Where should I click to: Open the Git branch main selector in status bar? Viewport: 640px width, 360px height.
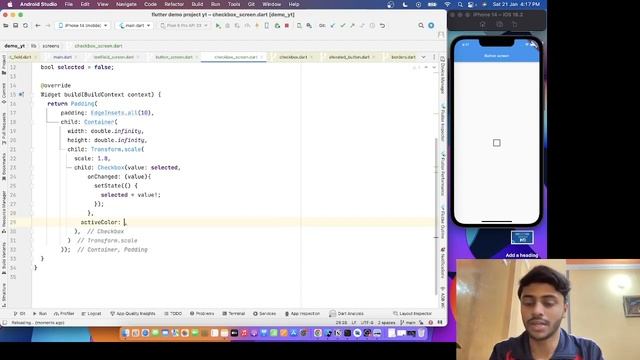tap(408, 322)
